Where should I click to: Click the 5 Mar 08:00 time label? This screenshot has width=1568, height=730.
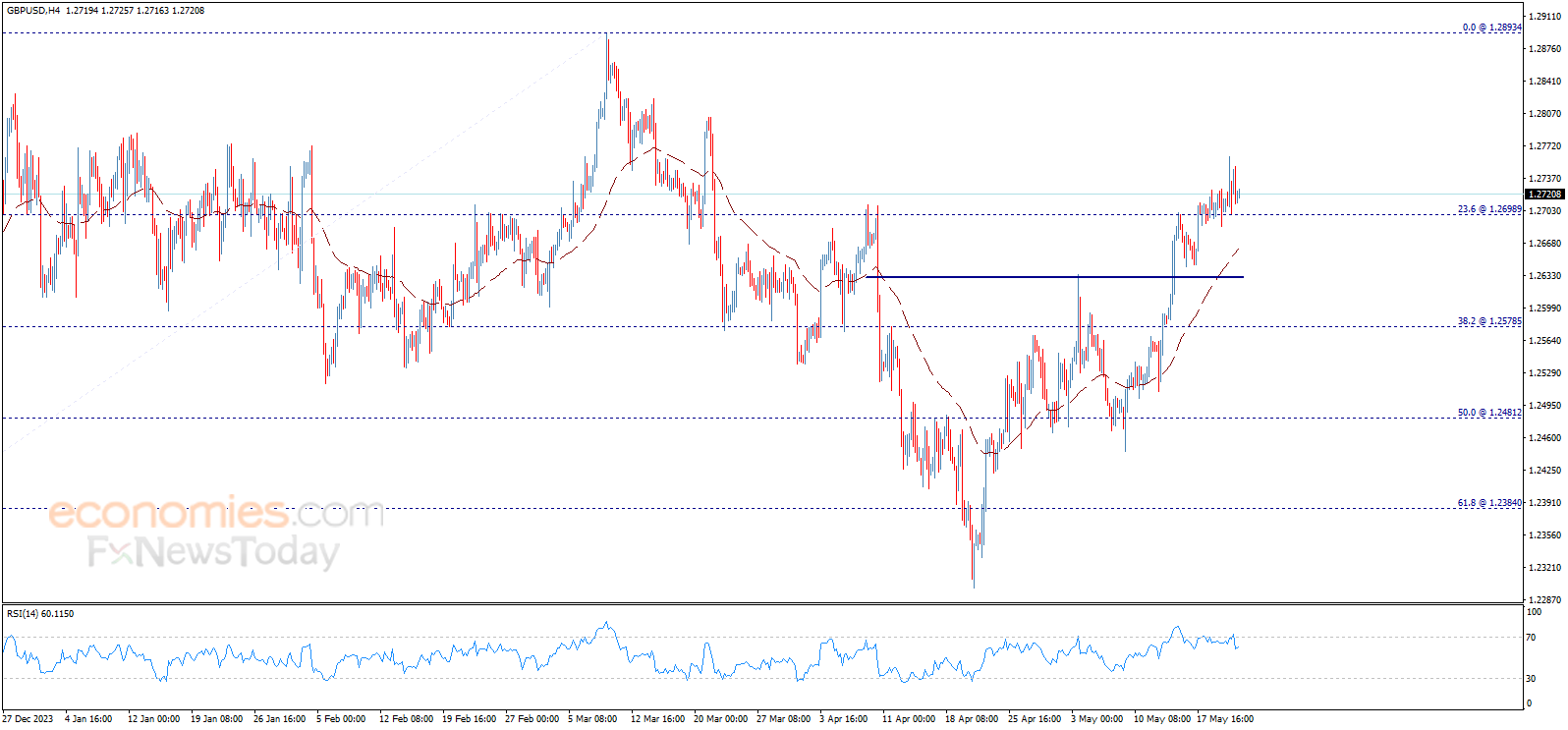coord(592,719)
